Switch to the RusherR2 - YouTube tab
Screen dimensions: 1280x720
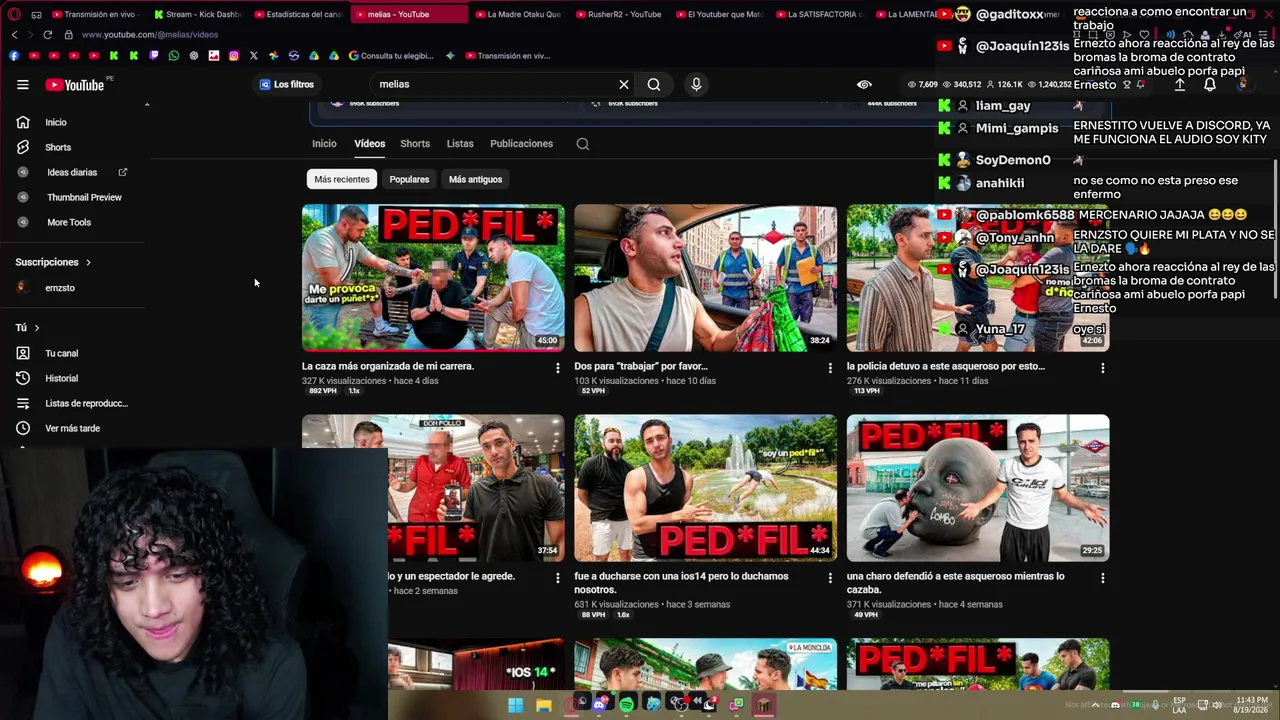tap(618, 14)
